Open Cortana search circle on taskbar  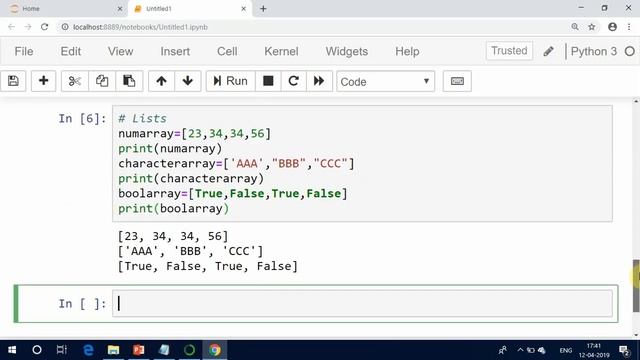[37, 350]
